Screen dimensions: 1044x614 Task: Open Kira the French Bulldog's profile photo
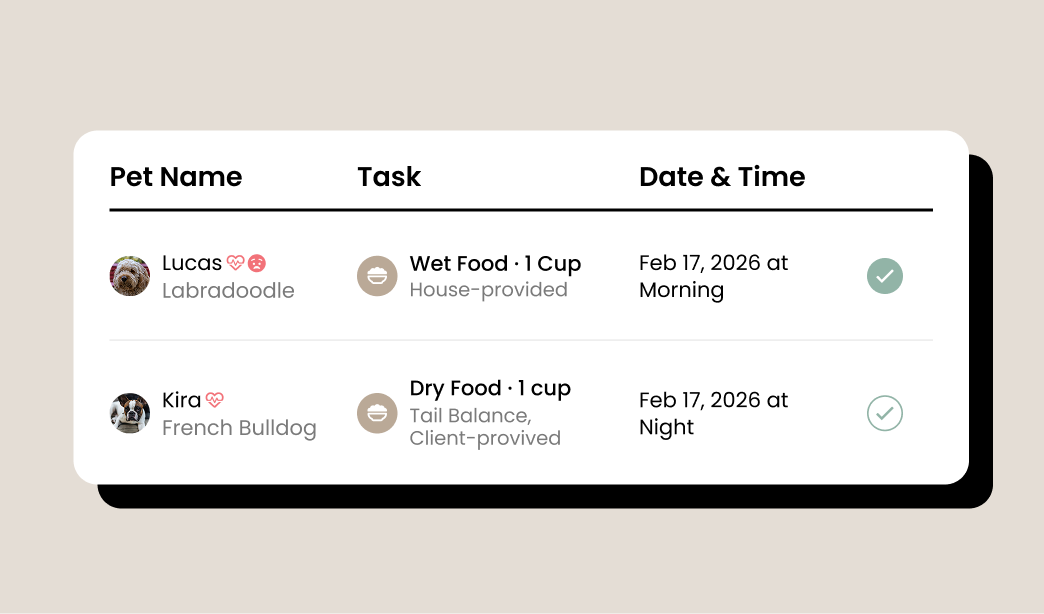(x=130, y=413)
